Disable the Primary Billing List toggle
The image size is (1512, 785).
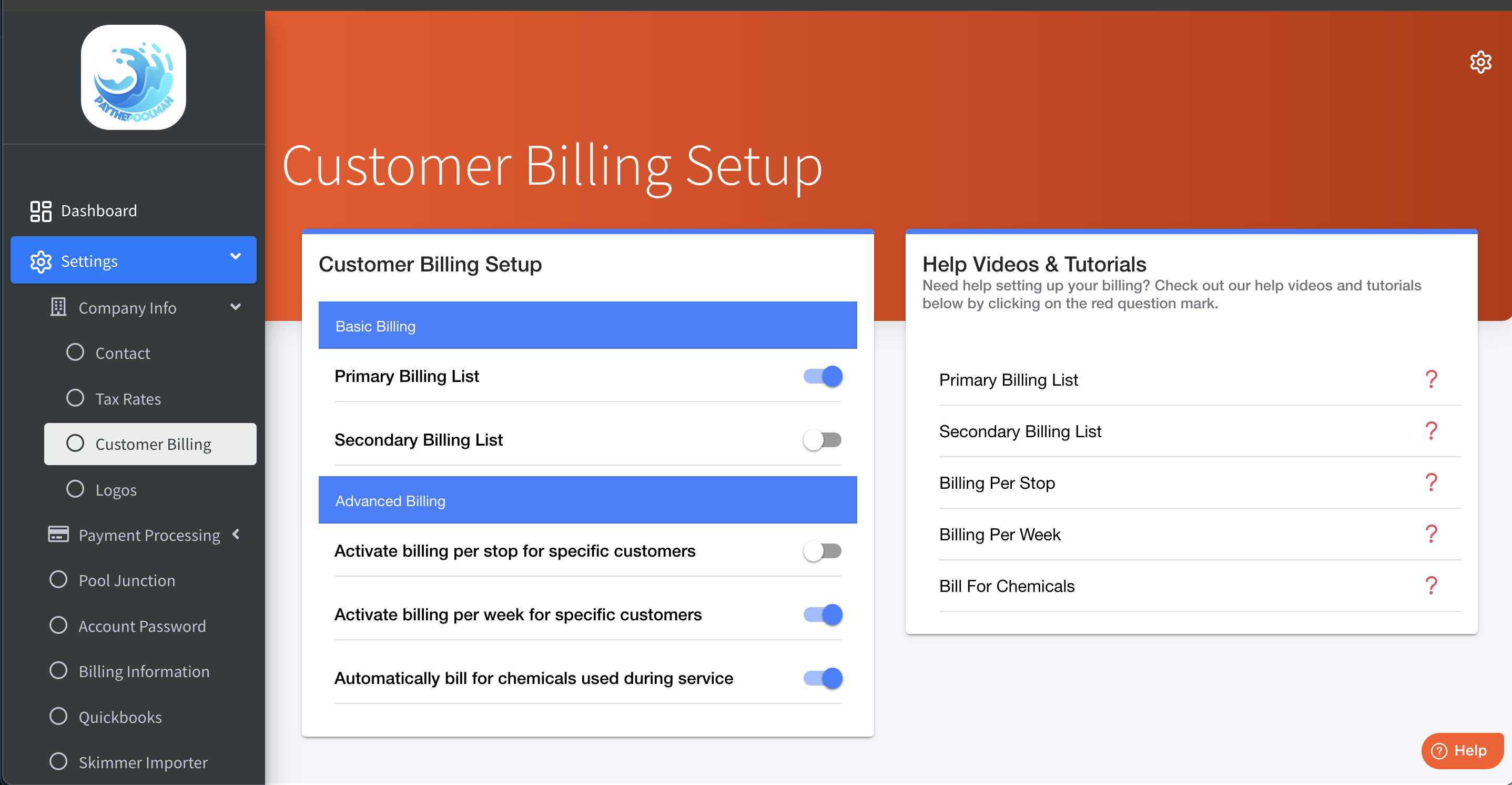point(823,376)
